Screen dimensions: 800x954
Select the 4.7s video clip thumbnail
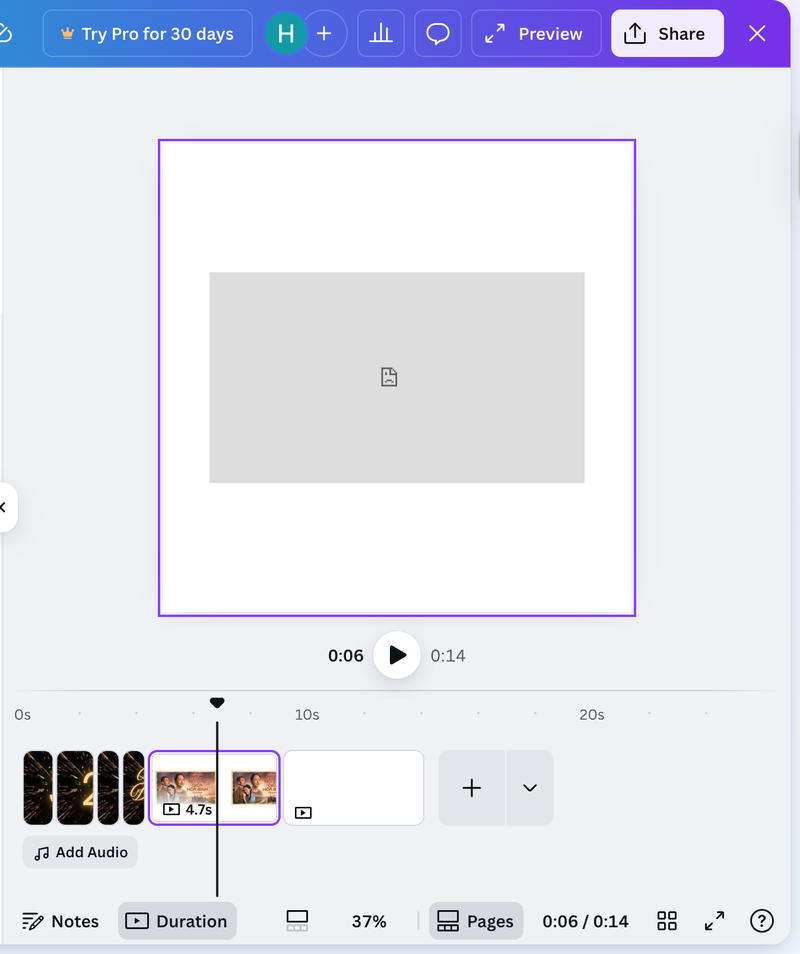[x=213, y=788]
